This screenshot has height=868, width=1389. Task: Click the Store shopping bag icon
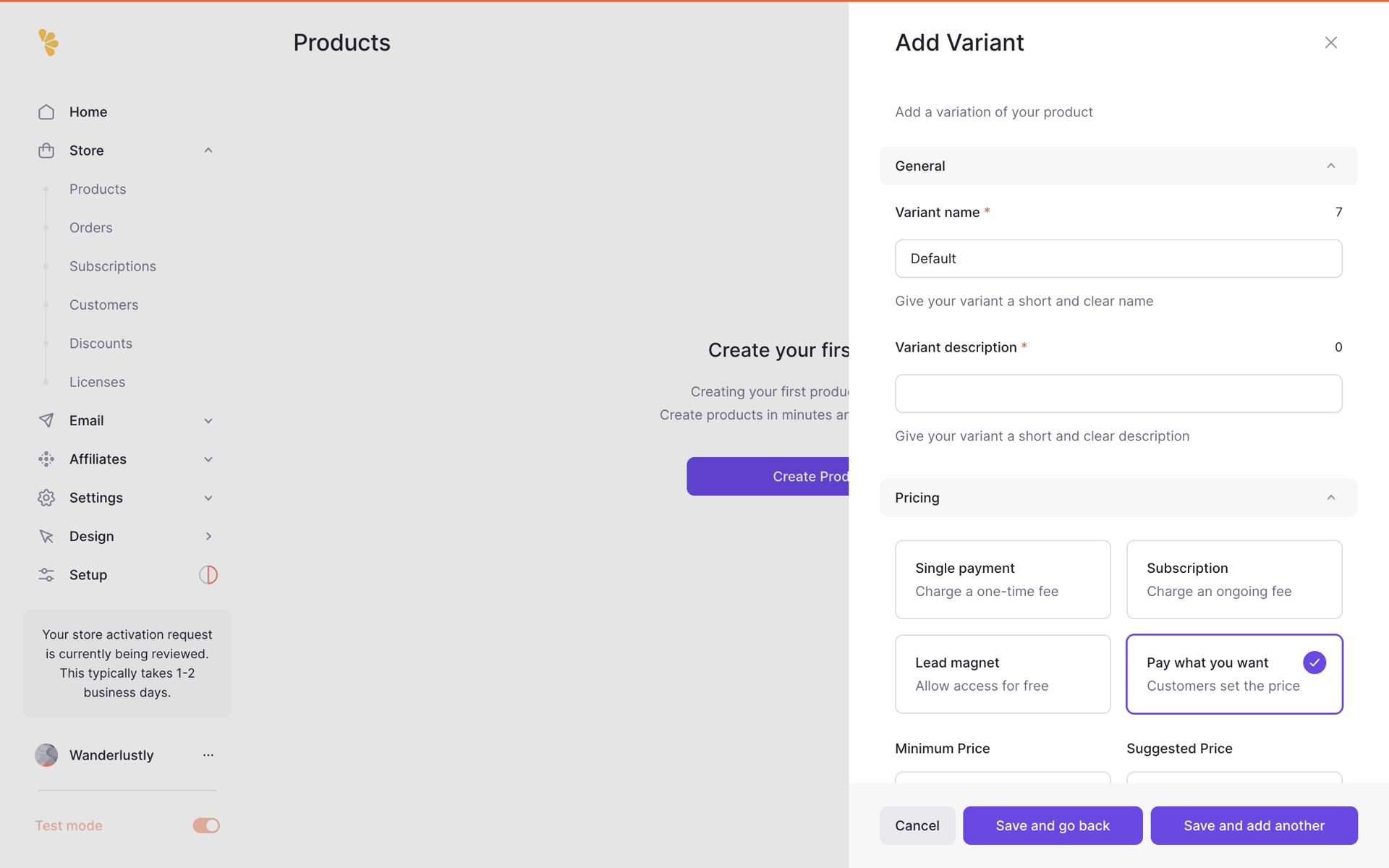click(46, 150)
